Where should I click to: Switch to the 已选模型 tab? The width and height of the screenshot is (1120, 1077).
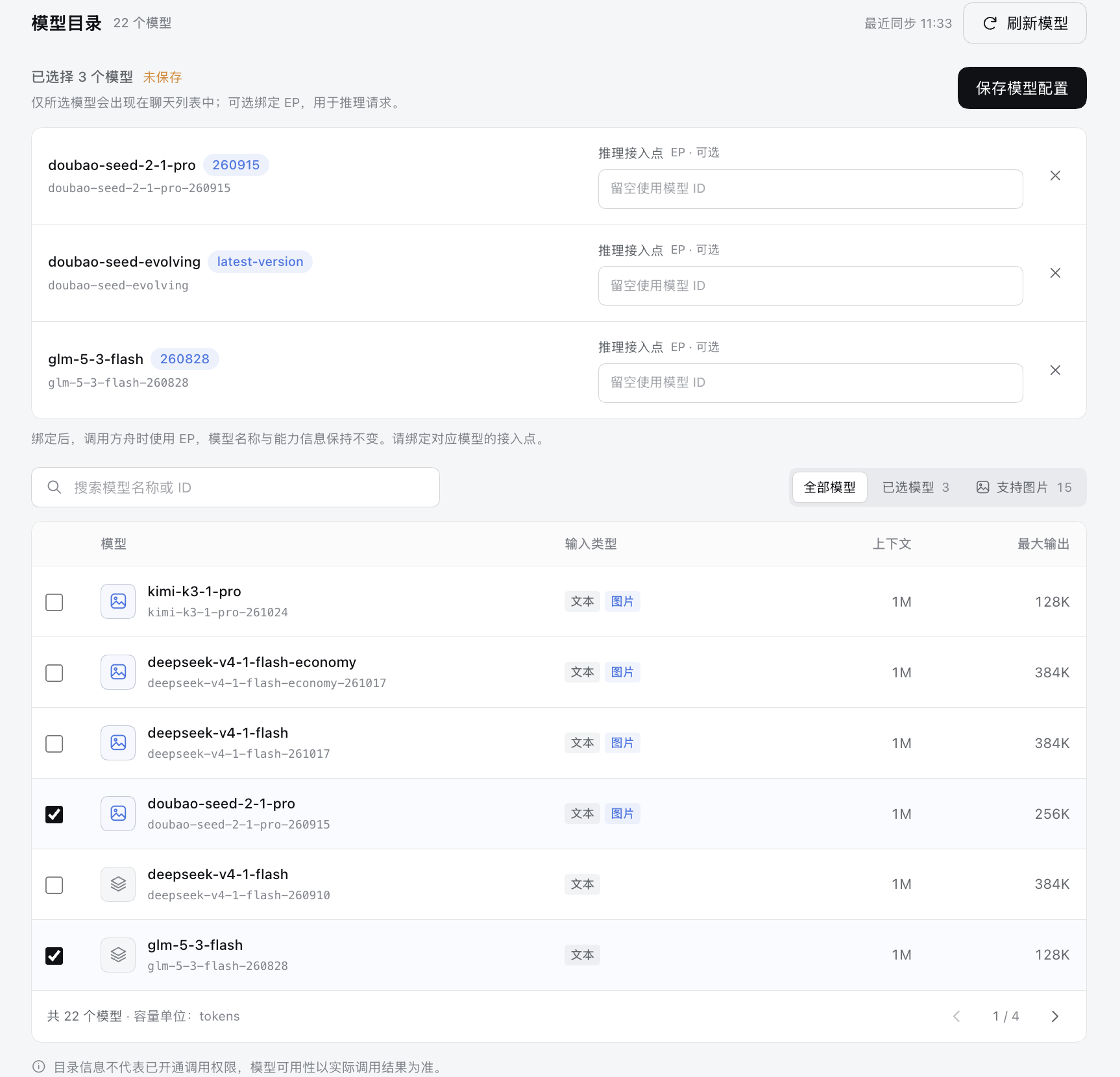click(x=916, y=487)
